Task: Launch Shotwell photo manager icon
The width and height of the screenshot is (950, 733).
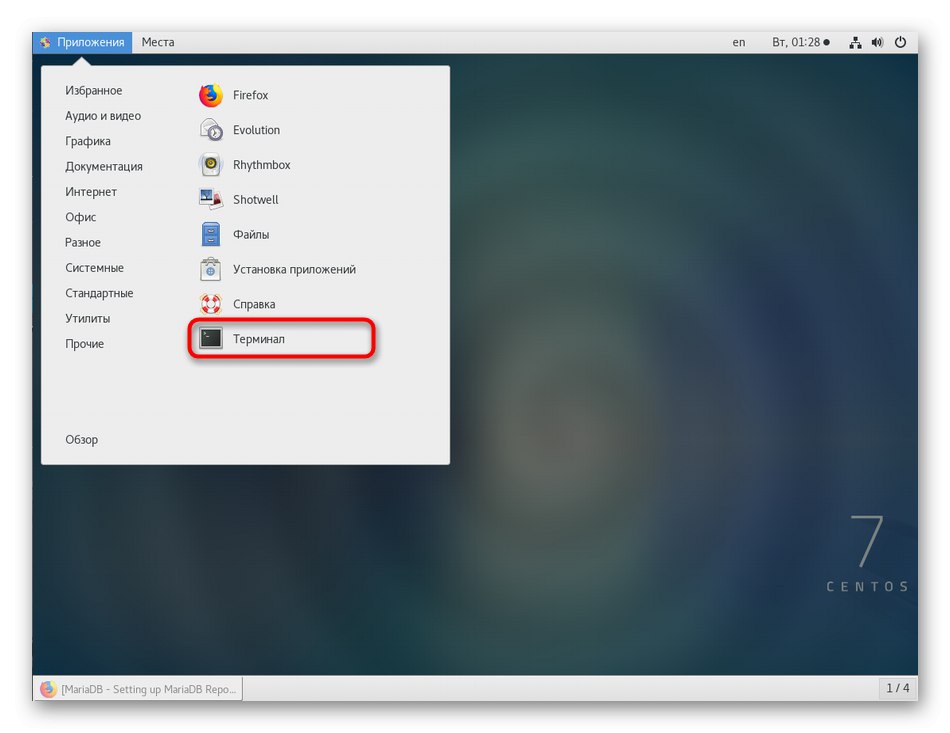Action: click(x=211, y=199)
